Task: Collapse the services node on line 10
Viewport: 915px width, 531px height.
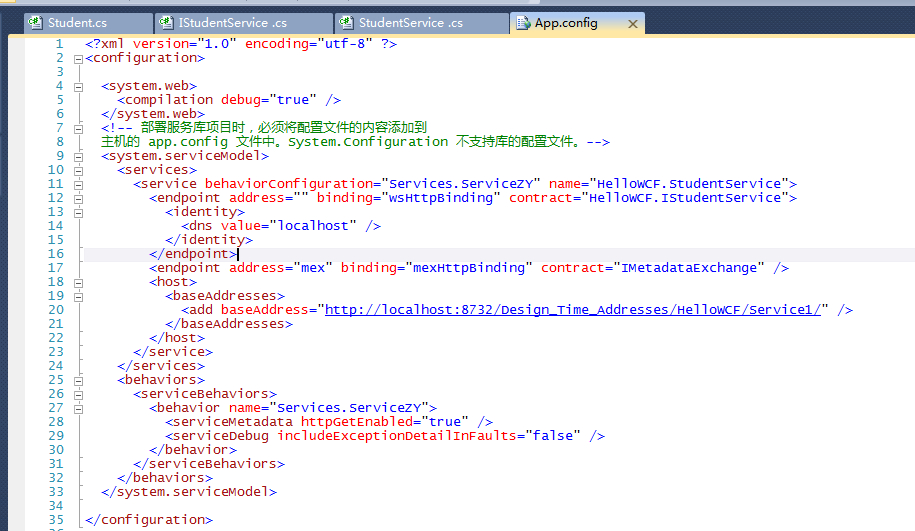Action: (78, 171)
